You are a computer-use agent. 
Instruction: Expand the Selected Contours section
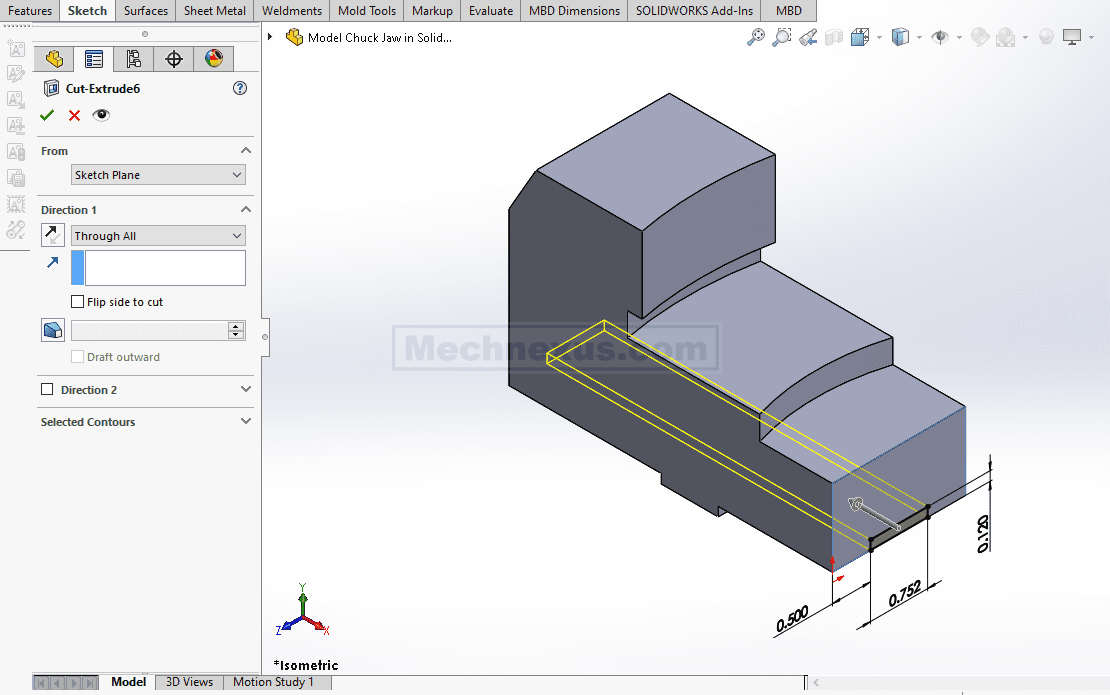tap(246, 422)
